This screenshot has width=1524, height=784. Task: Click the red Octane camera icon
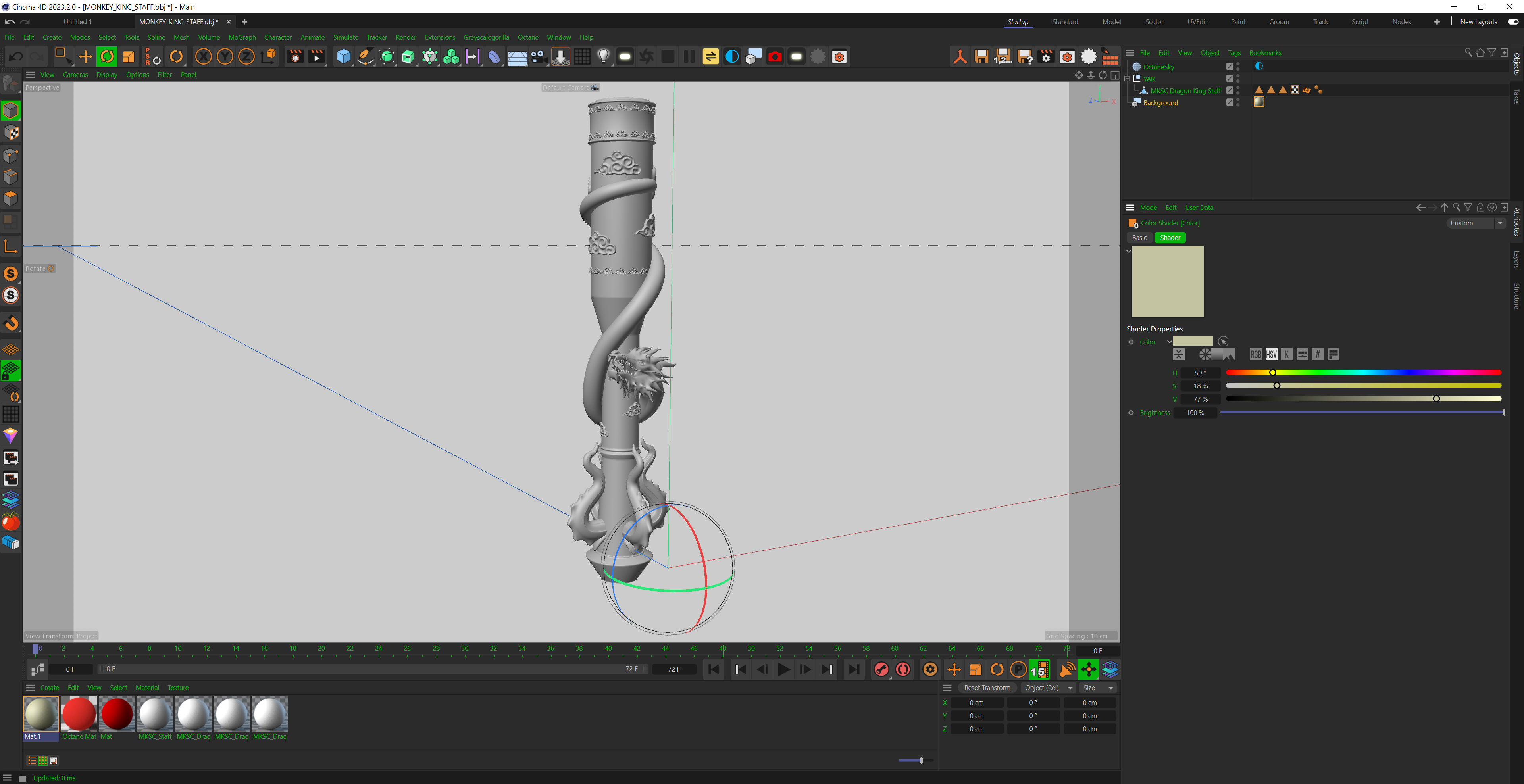[x=774, y=57]
